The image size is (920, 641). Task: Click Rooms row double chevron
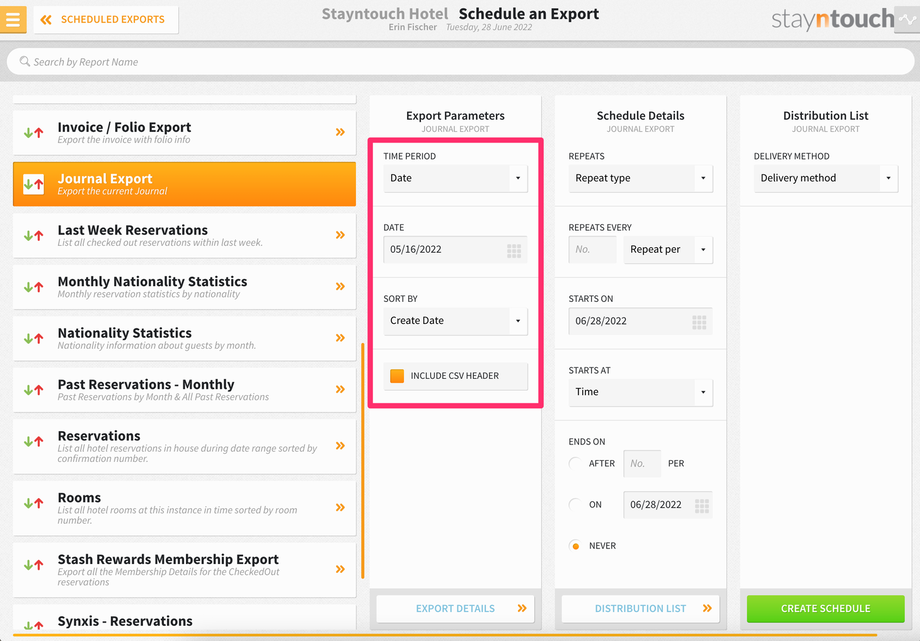(340, 507)
